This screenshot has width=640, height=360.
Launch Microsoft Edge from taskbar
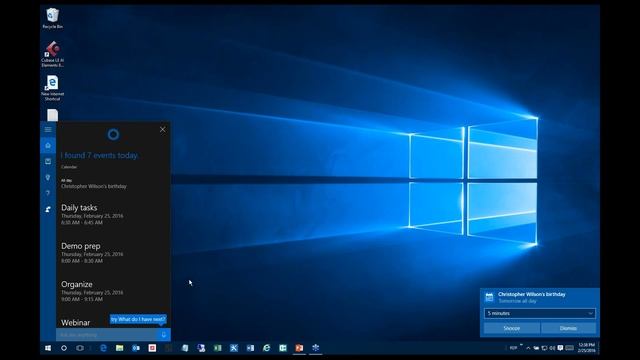pyautogui.click(x=103, y=348)
